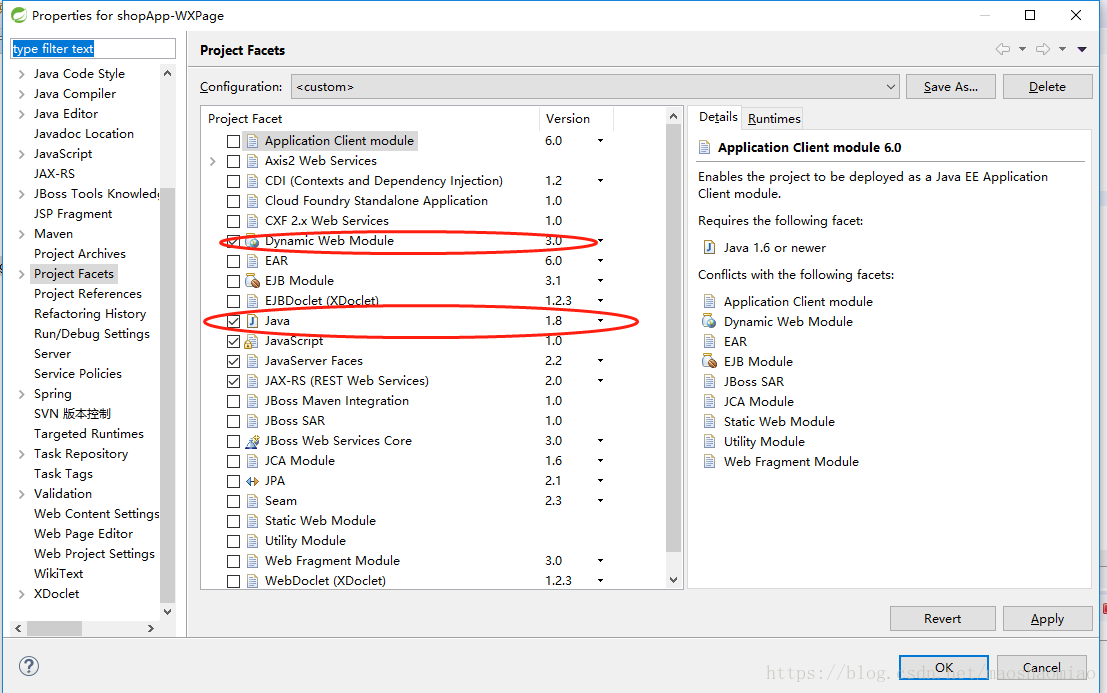Click the help question mark icon
The width and height of the screenshot is (1107, 693).
(x=29, y=666)
